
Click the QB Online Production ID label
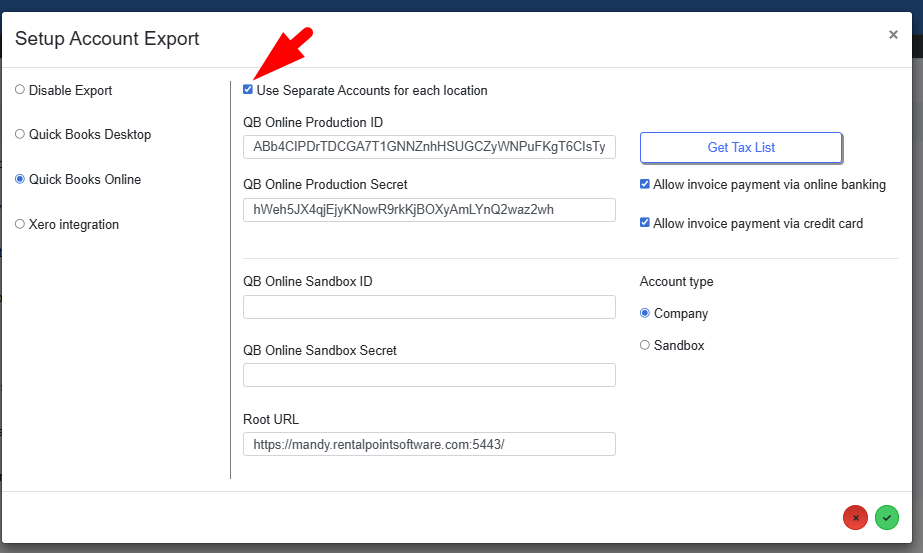coord(313,122)
